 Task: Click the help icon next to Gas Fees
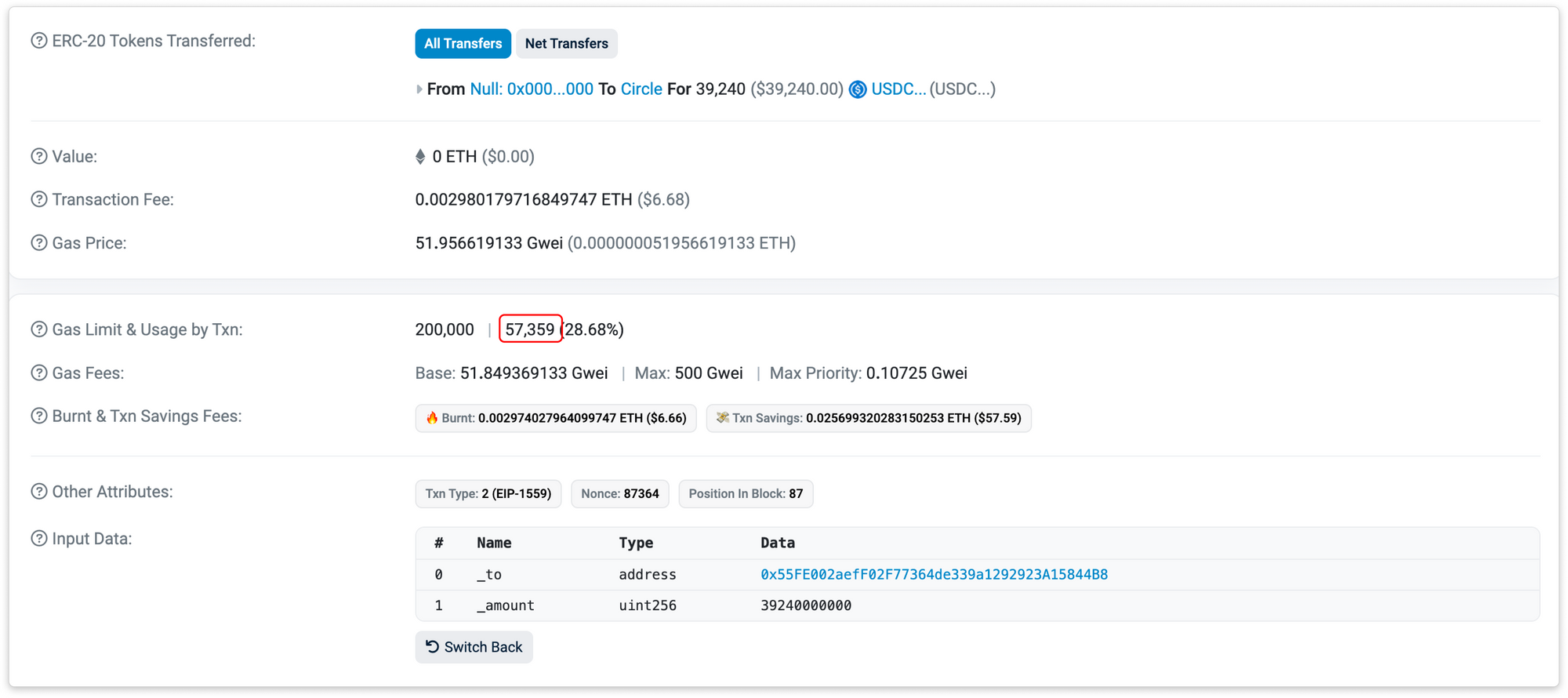(x=38, y=373)
